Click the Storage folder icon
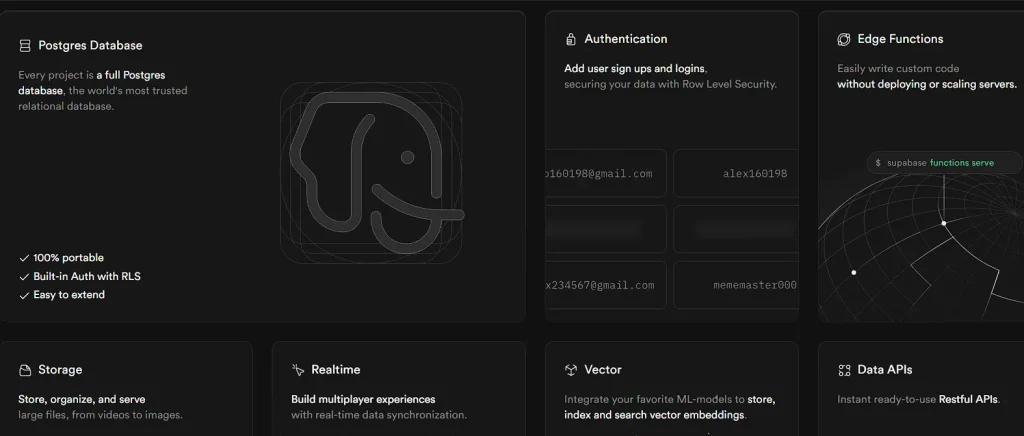The image size is (1024, 436). (x=25, y=370)
